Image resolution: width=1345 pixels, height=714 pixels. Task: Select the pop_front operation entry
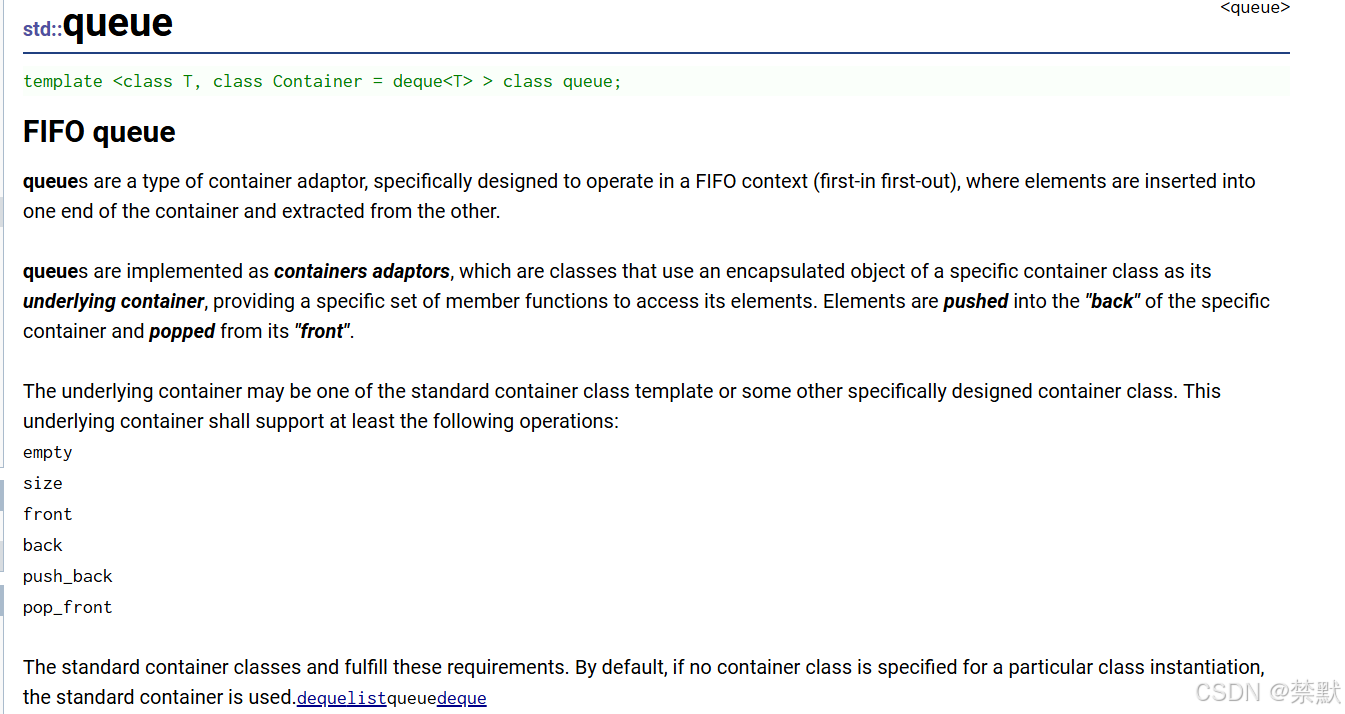coord(68,607)
